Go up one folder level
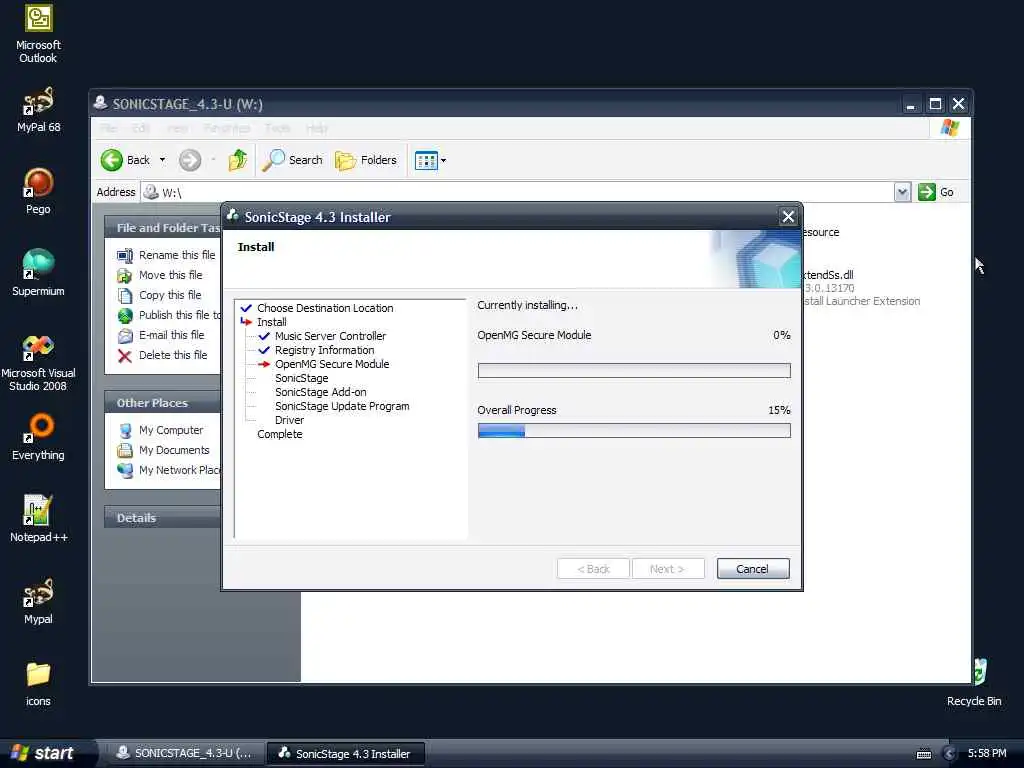Screen dimensions: 1024x768 tap(238, 160)
